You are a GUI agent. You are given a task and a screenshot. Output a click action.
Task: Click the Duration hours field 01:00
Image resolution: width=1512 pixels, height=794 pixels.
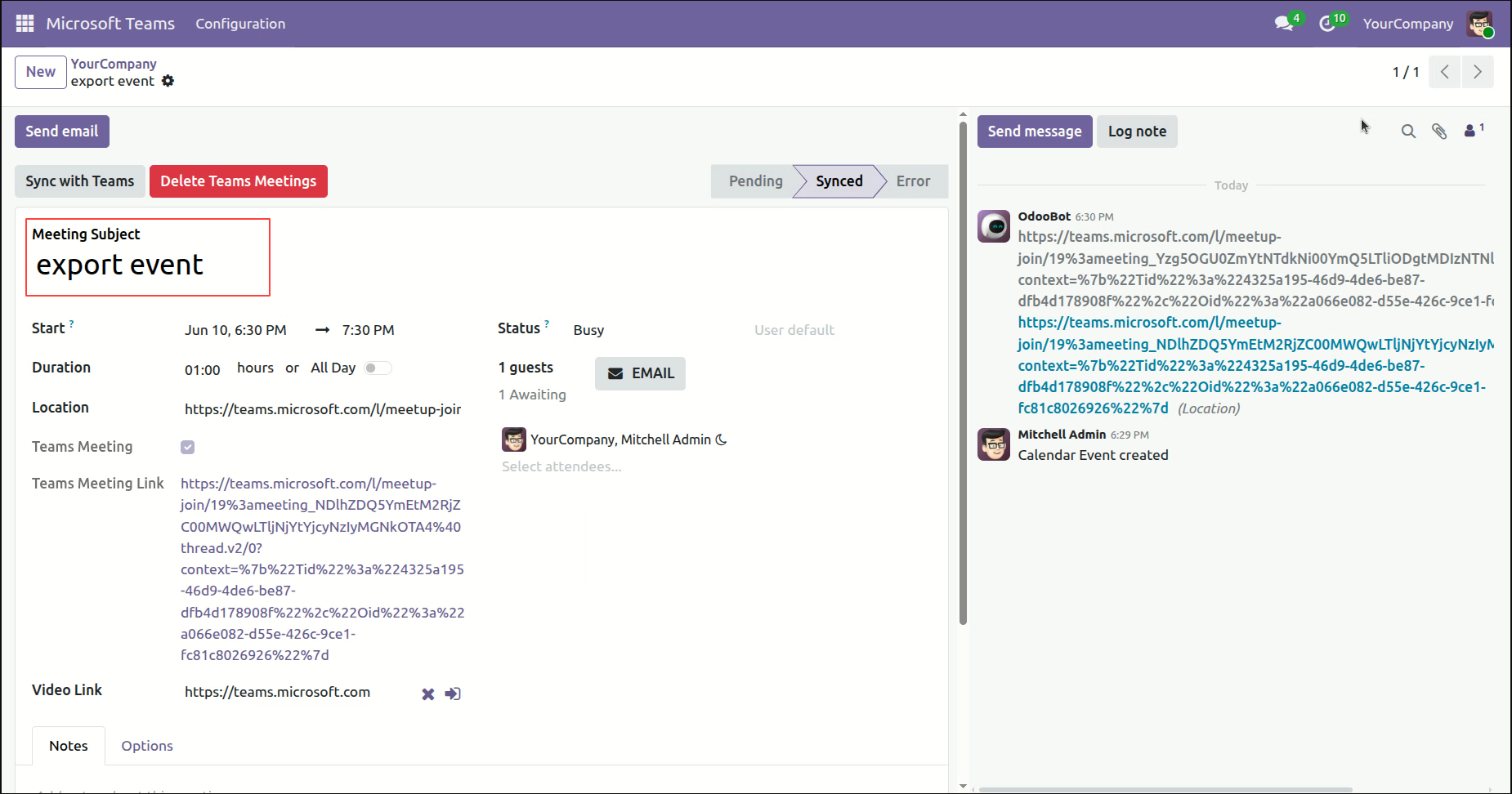pos(203,370)
